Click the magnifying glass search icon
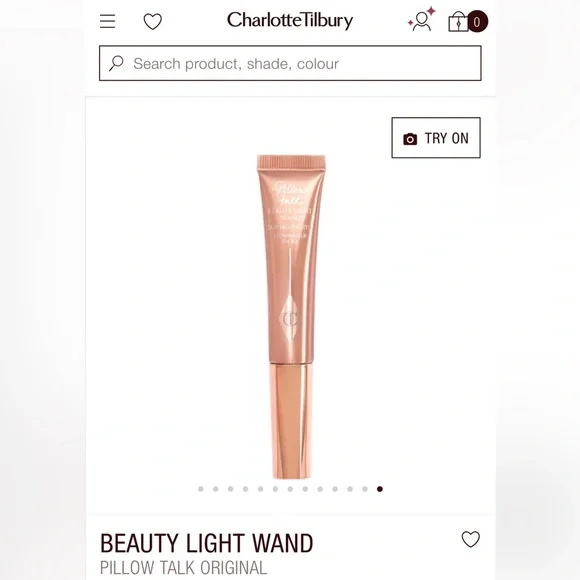 click(x=116, y=63)
